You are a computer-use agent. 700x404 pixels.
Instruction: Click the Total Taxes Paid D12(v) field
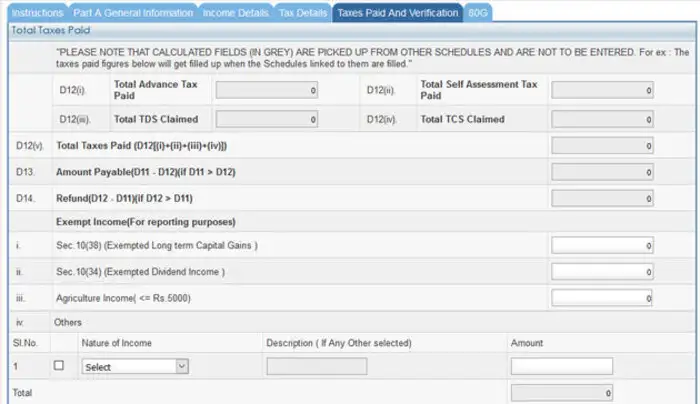[603, 146]
